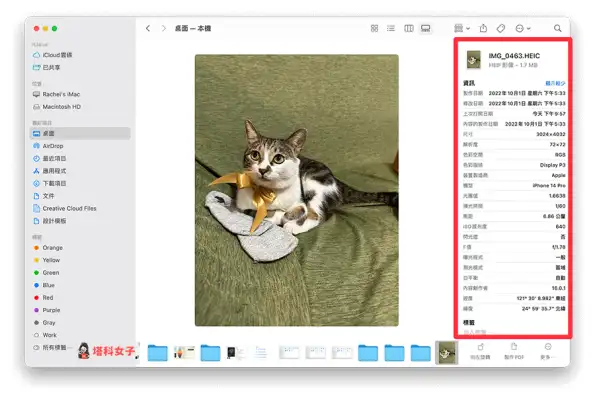This screenshot has width=595, height=400.
Task: Click the 640 ISO value
Action: coord(560,227)
